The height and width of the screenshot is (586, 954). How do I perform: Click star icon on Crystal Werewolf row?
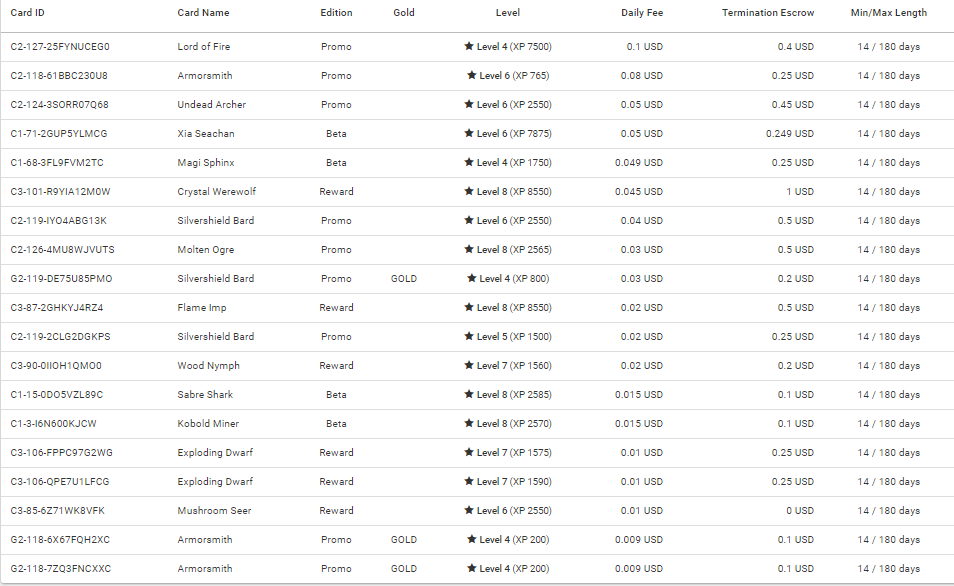[468, 191]
